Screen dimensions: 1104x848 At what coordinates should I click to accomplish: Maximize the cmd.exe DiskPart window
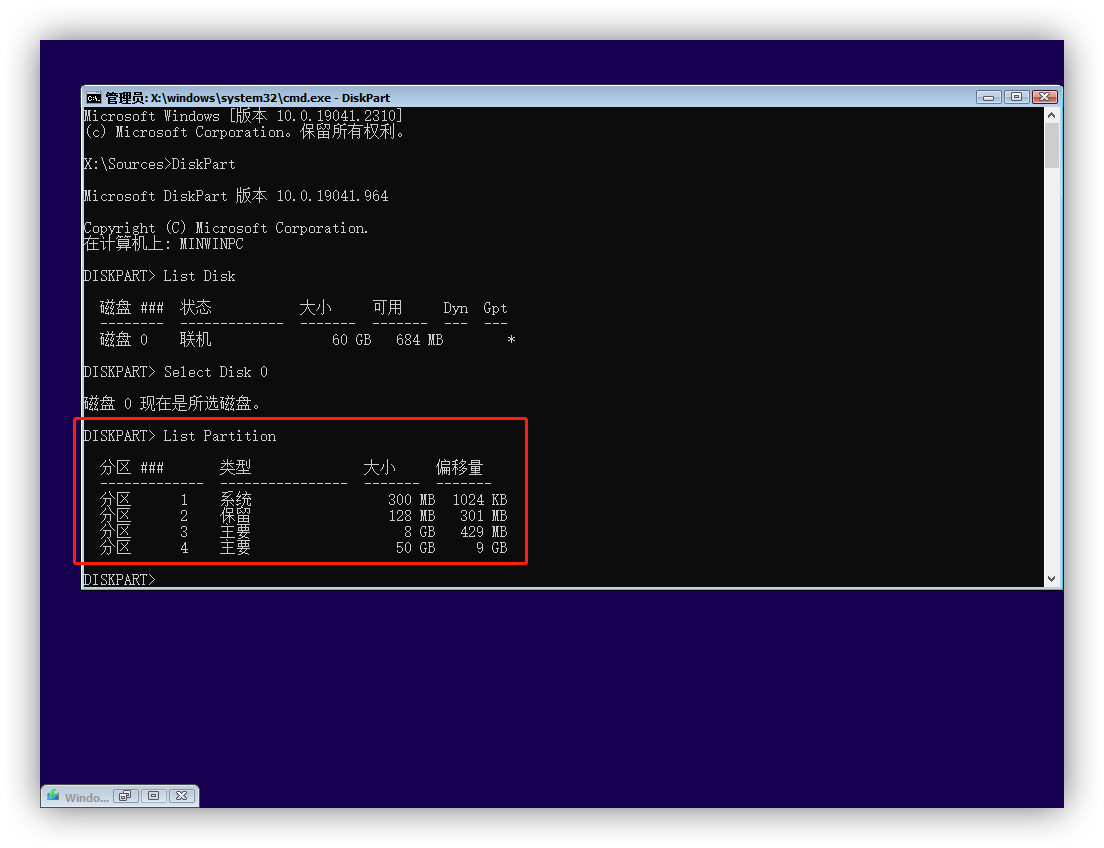click(1017, 97)
